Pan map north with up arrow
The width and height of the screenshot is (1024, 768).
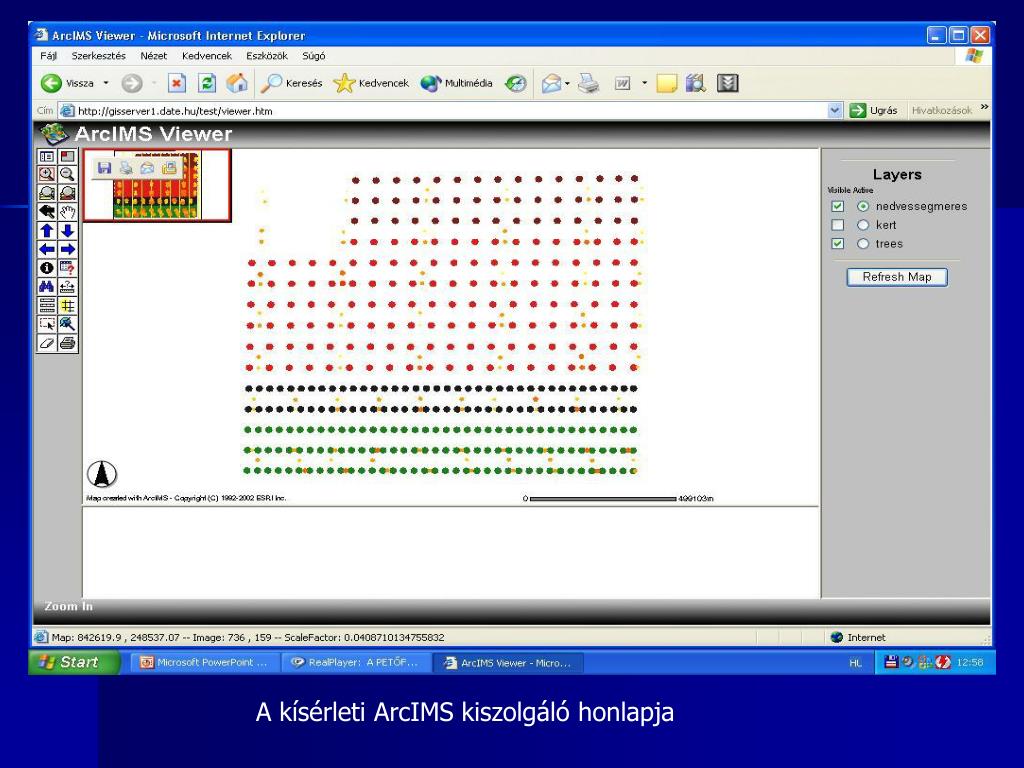point(46,231)
